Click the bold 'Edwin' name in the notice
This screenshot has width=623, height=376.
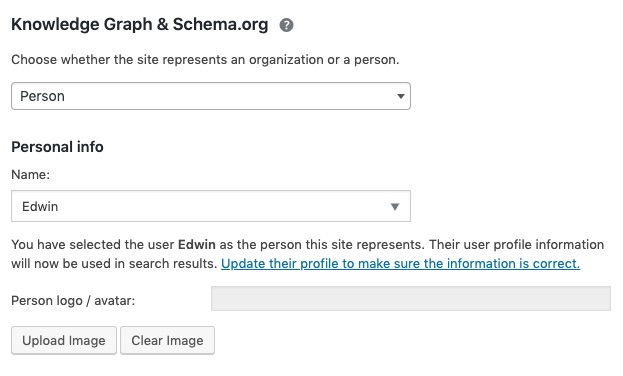click(197, 244)
